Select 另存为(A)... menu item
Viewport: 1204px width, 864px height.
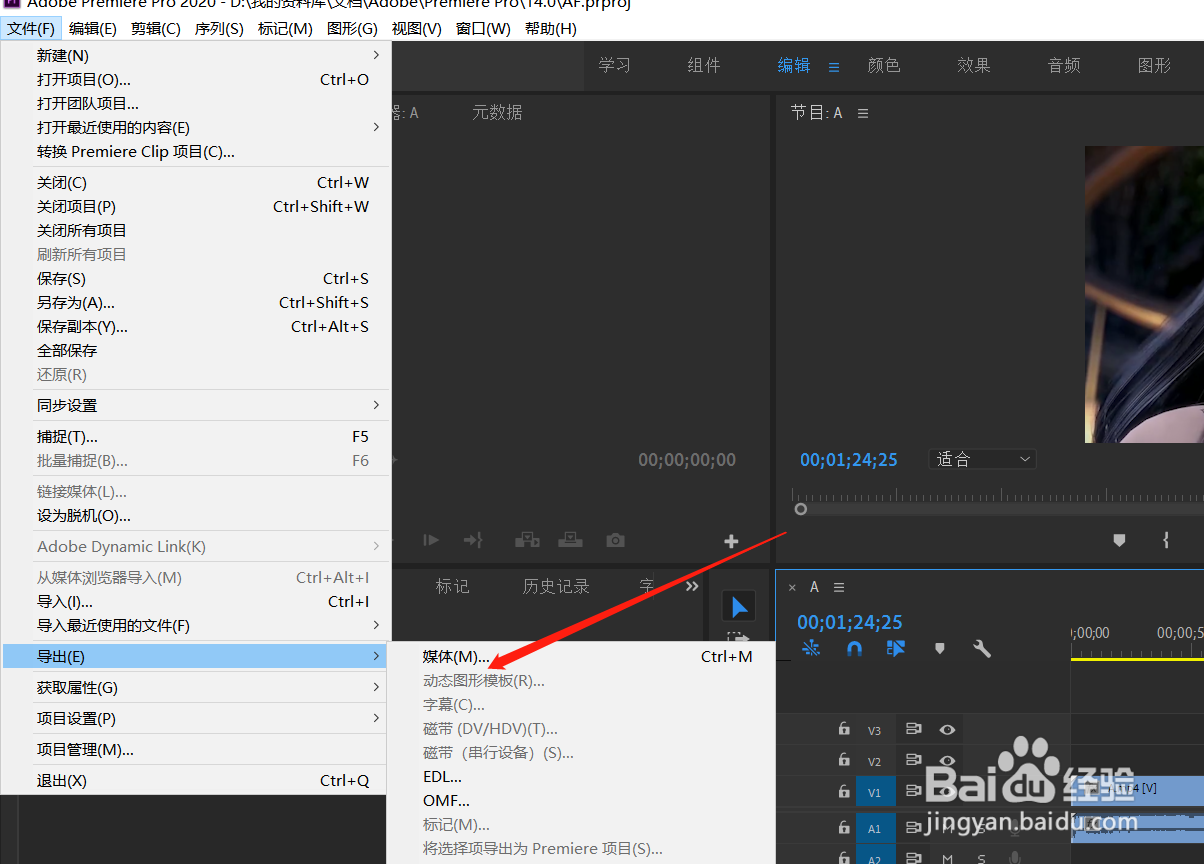tap(196, 303)
